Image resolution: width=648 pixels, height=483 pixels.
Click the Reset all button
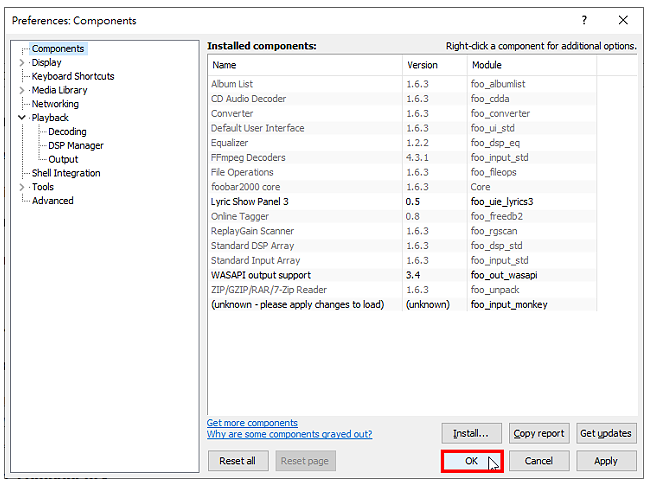238,461
